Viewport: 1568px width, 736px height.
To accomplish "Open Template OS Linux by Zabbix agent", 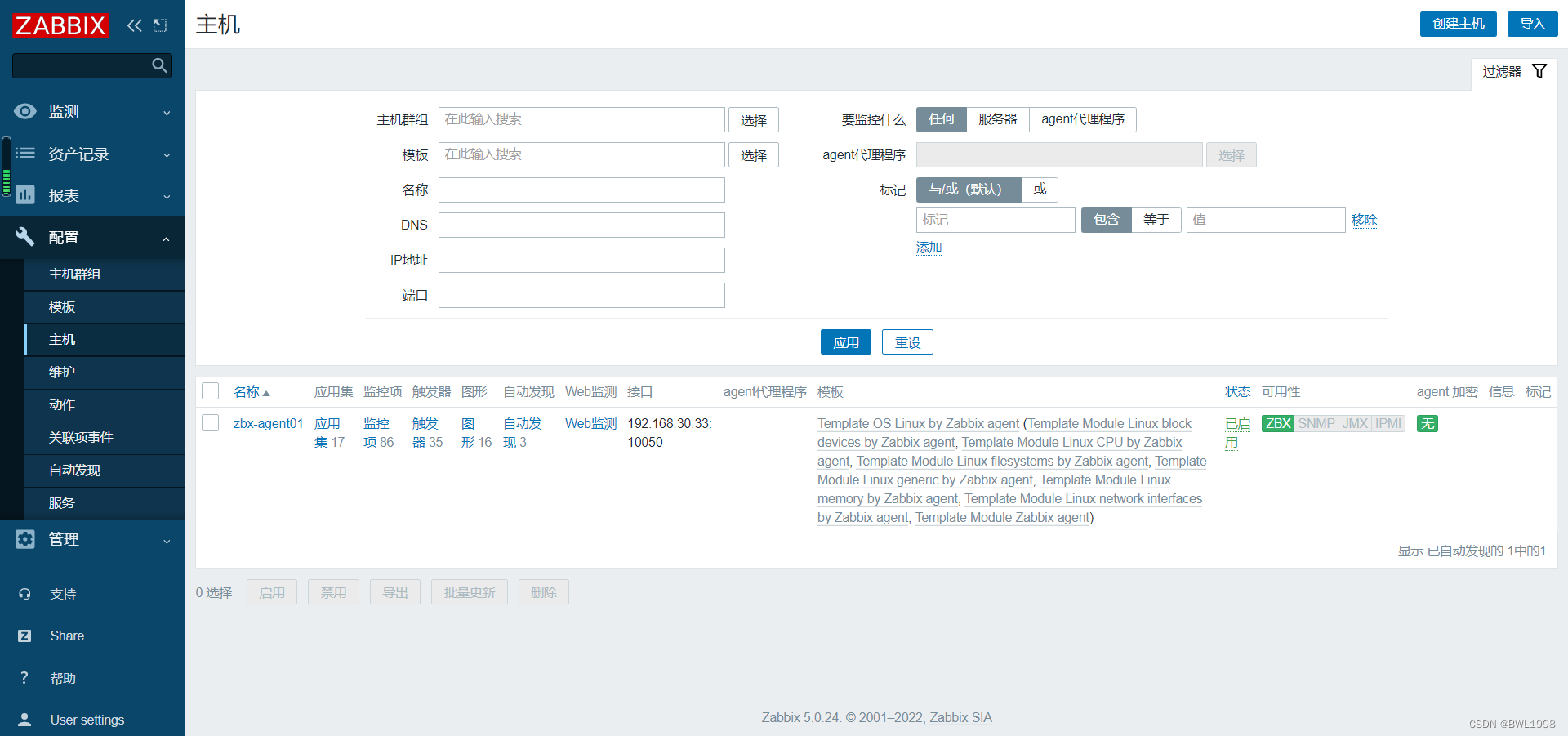I will click(x=918, y=423).
